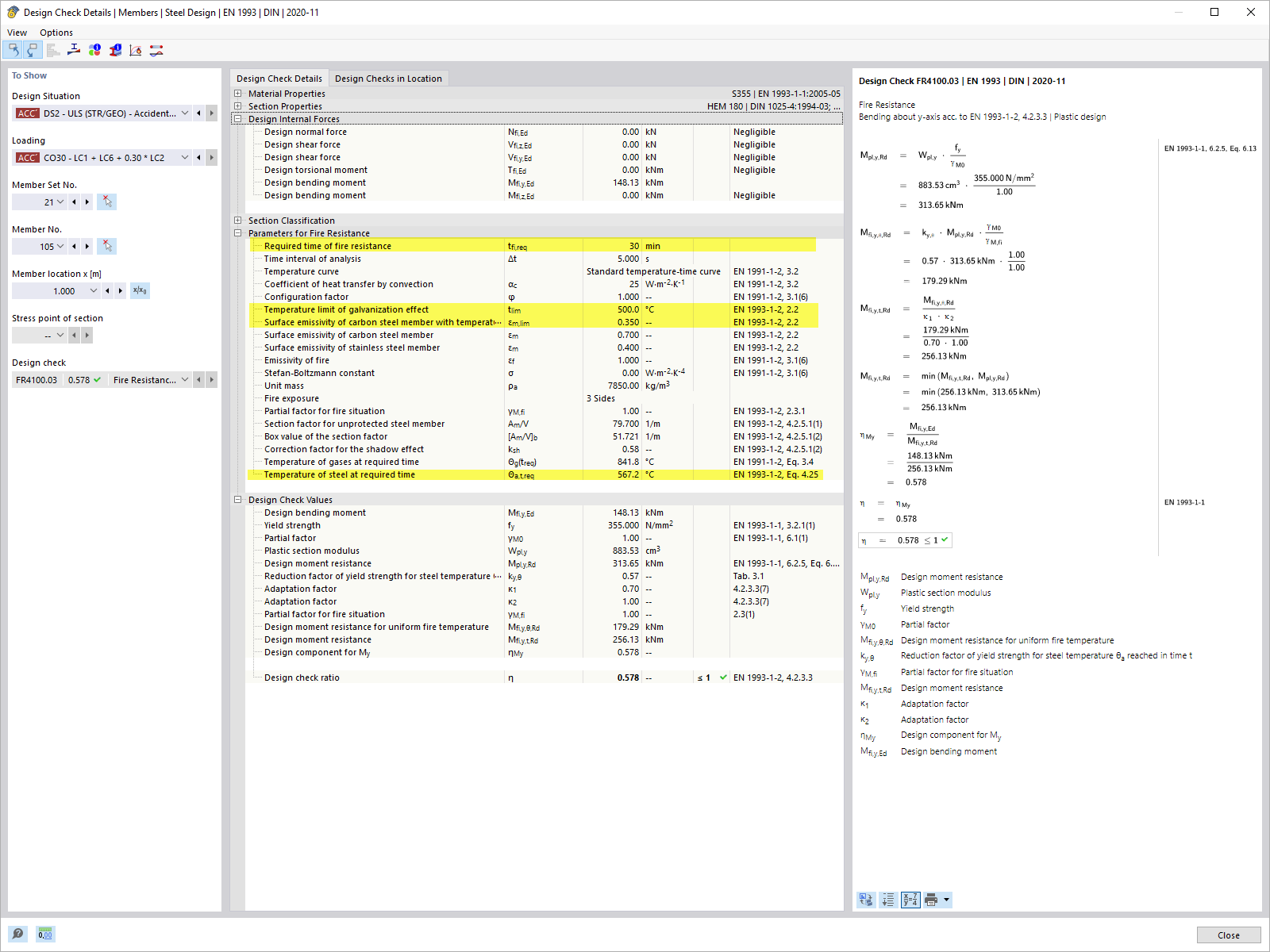The width and height of the screenshot is (1270, 952).
Task: Open the Loading combination dropdown
Action: click(184, 157)
